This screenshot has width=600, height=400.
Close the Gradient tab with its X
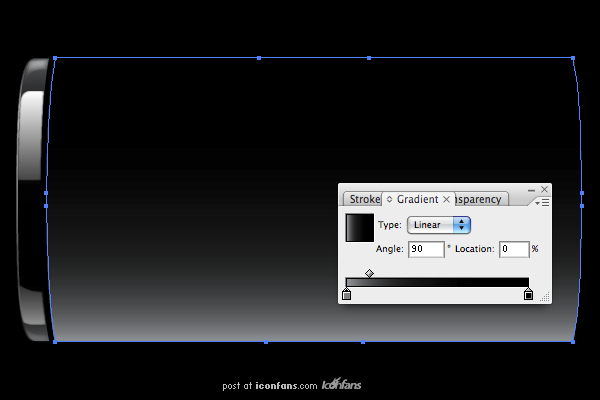[447, 199]
